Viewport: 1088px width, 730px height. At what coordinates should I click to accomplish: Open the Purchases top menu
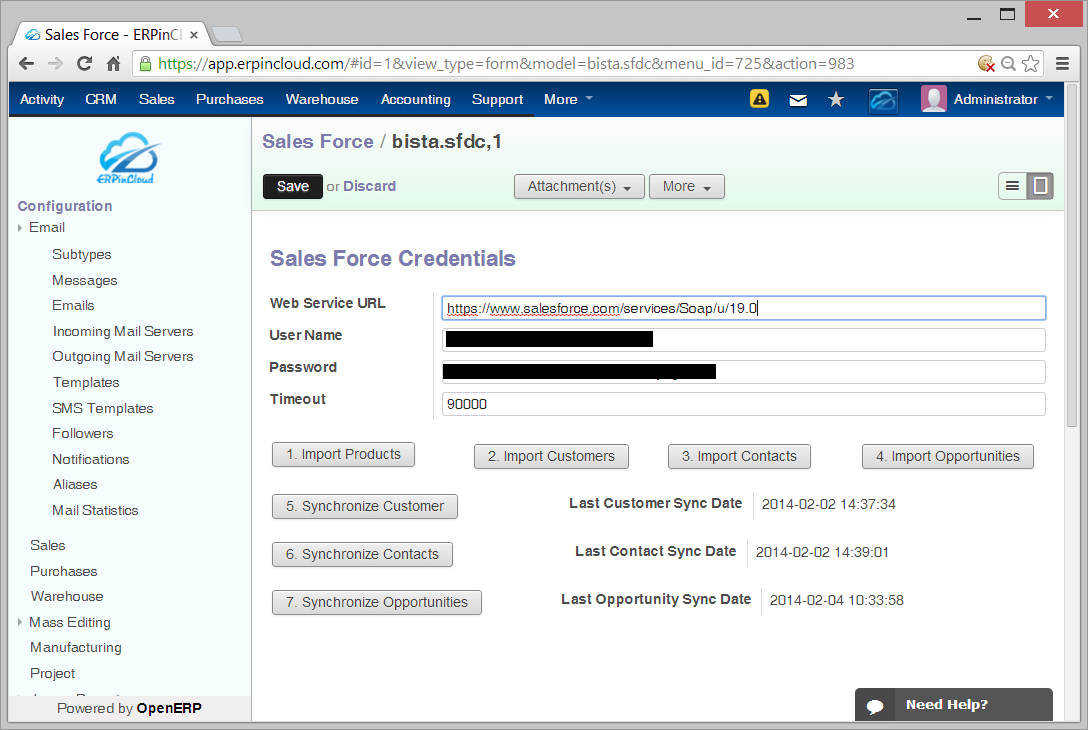tap(230, 99)
